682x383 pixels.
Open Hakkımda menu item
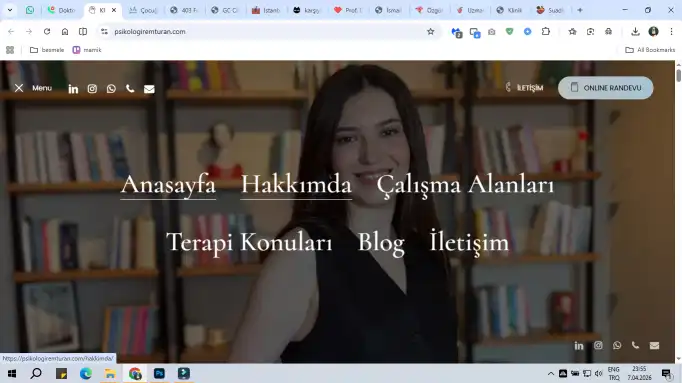(296, 185)
